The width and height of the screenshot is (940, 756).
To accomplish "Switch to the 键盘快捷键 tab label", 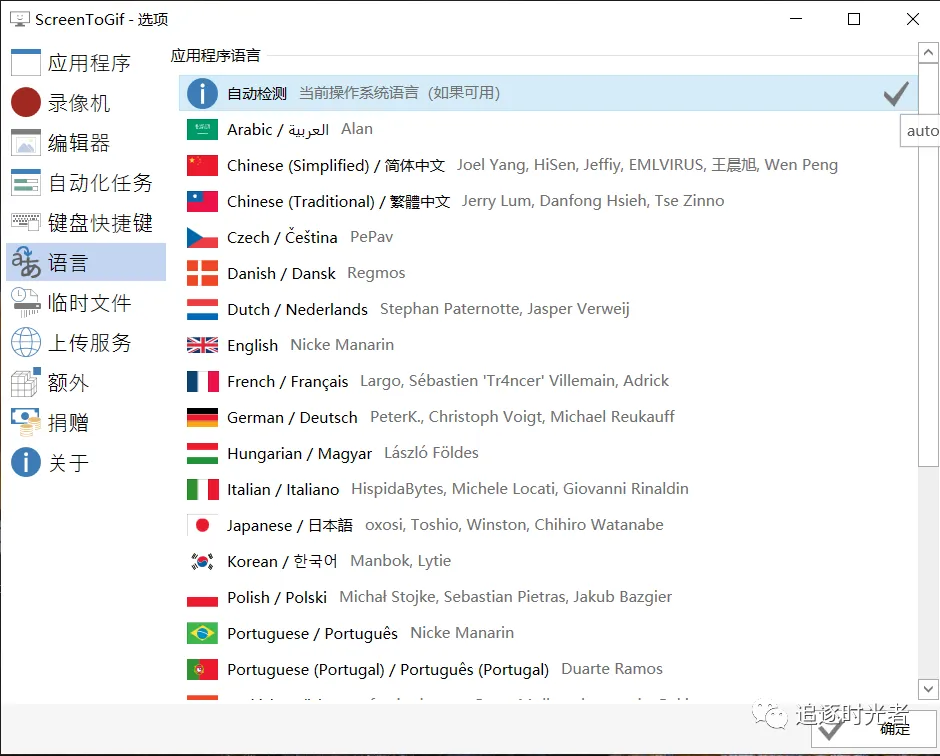I will pos(100,223).
